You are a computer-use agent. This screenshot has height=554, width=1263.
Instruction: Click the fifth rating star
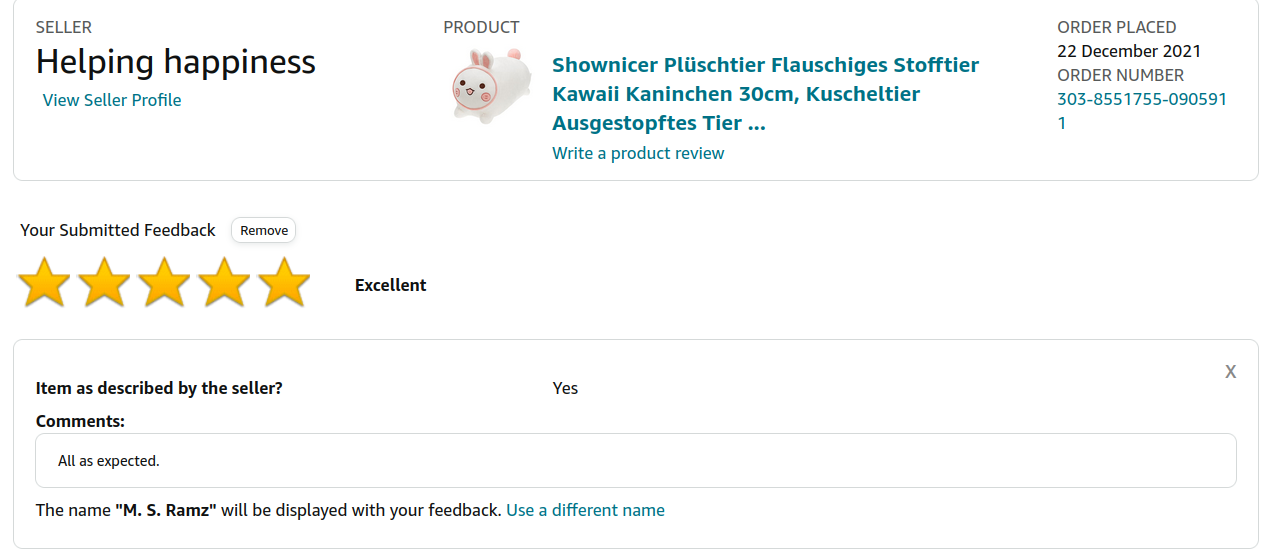point(284,283)
